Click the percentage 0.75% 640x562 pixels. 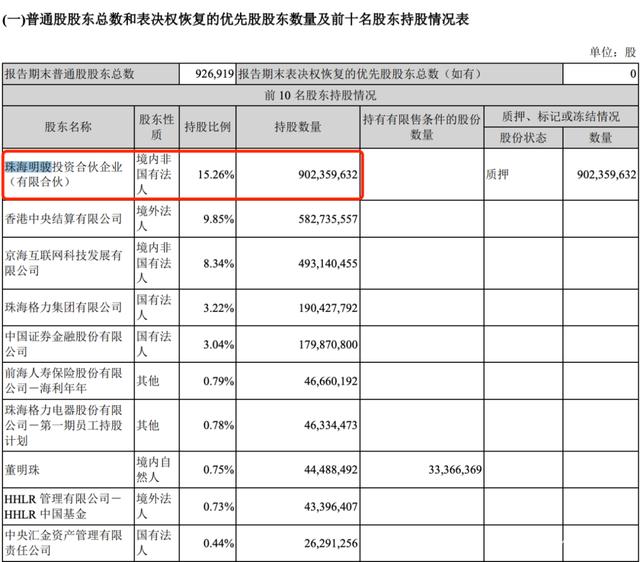point(219,470)
